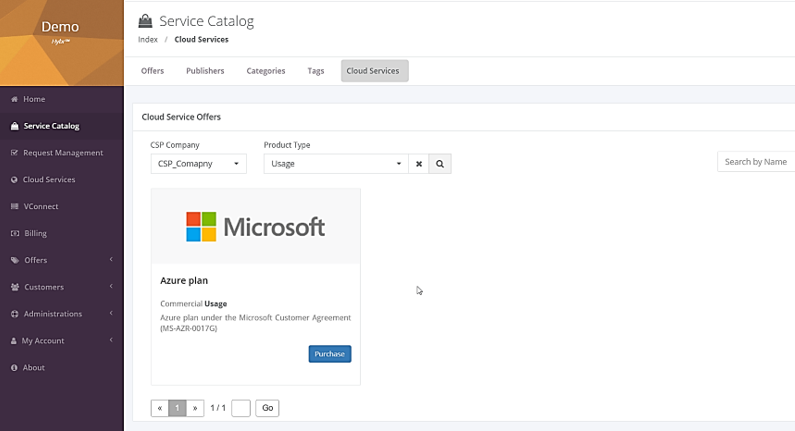
Task: Select page 1 in pagination
Action: click(177, 408)
